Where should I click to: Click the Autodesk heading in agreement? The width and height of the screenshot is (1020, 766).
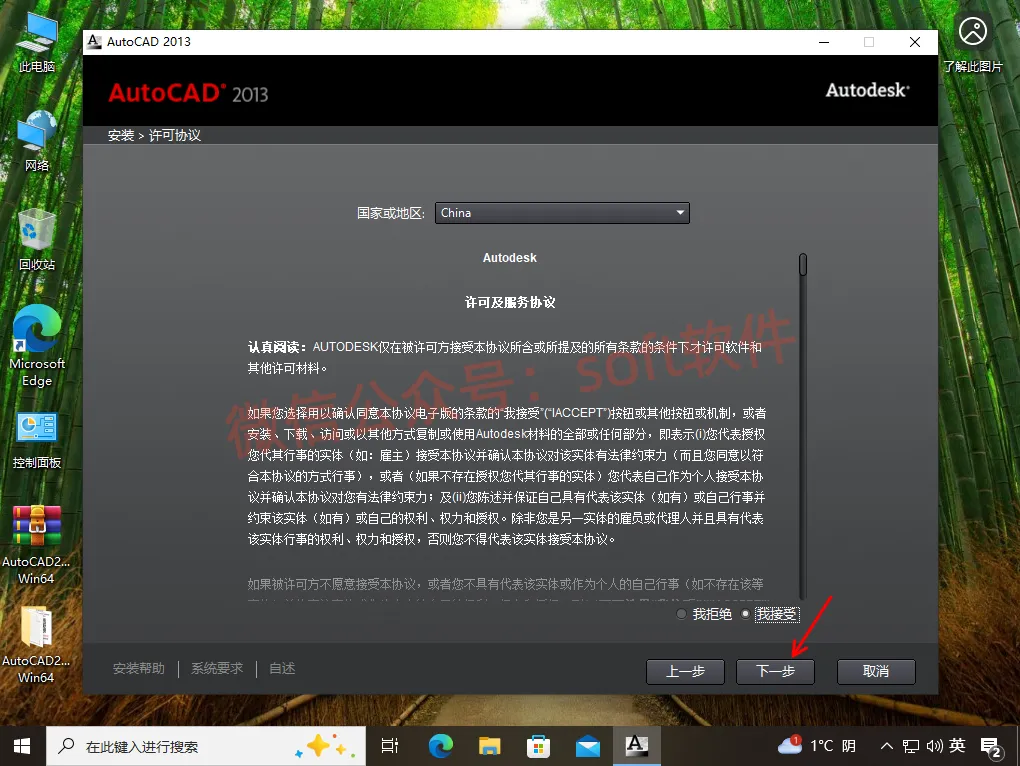[509, 258]
